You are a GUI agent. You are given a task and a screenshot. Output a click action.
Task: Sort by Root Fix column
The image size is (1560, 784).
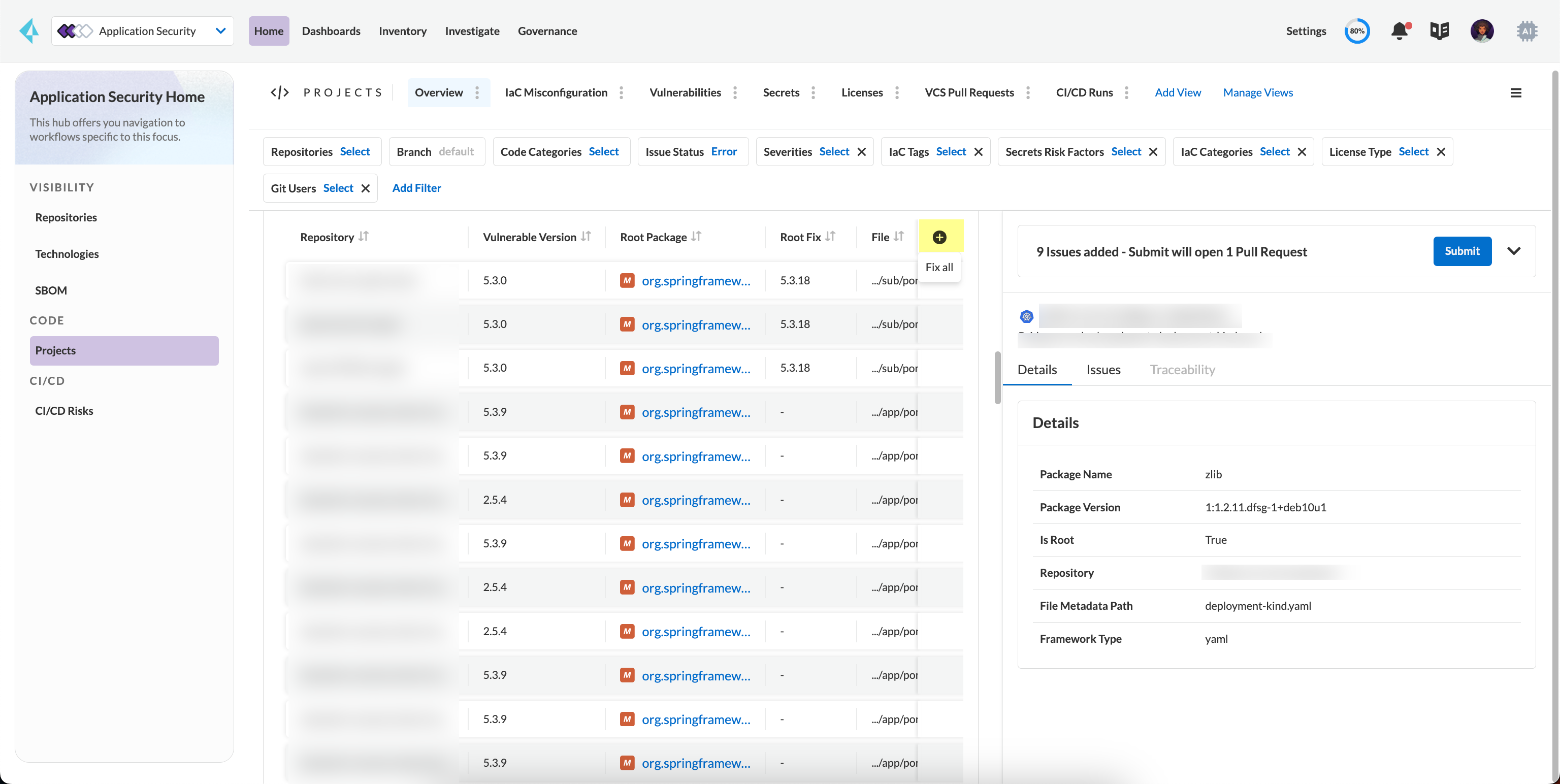pos(830,237)
